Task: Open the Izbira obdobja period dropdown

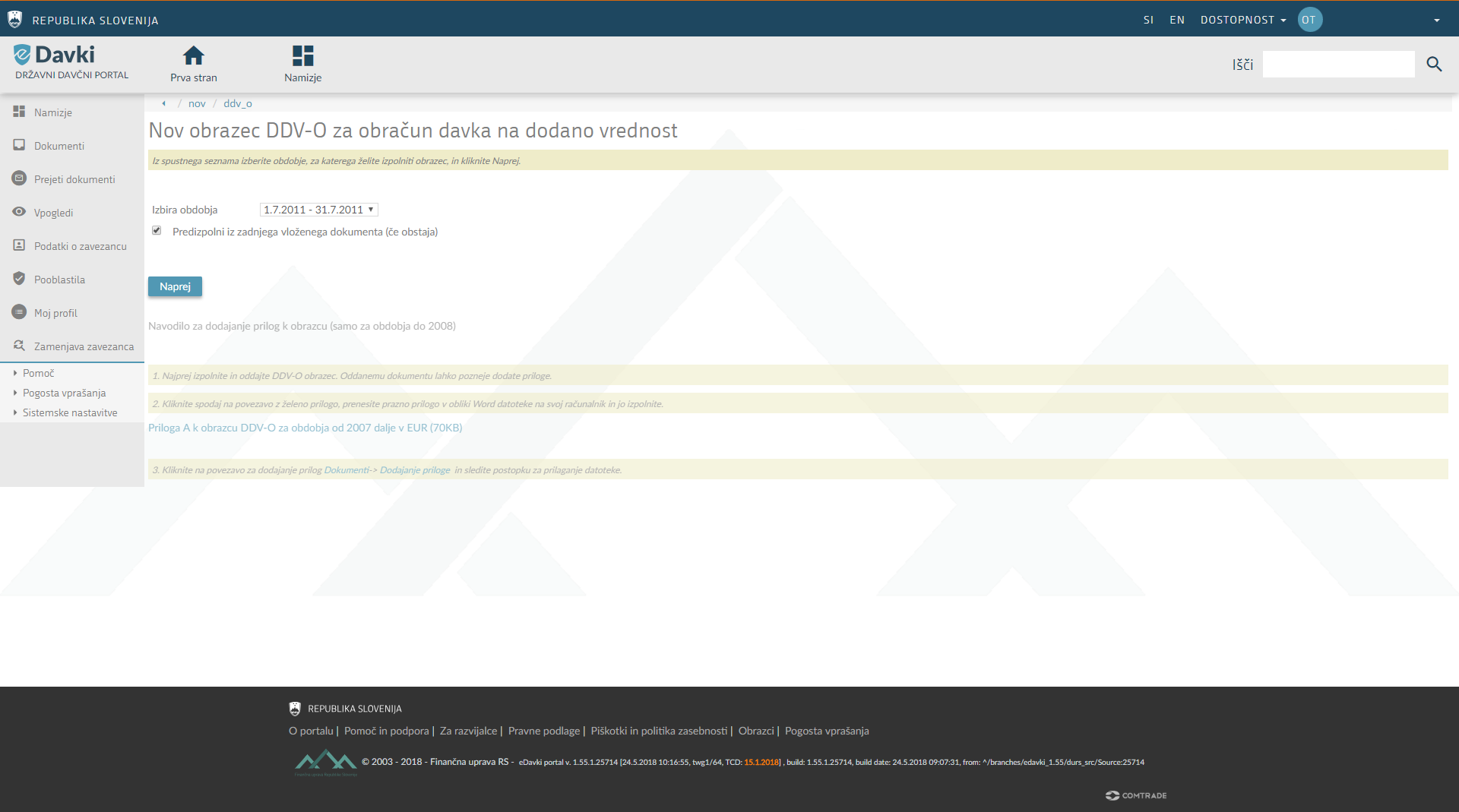Action: (318, 210)
